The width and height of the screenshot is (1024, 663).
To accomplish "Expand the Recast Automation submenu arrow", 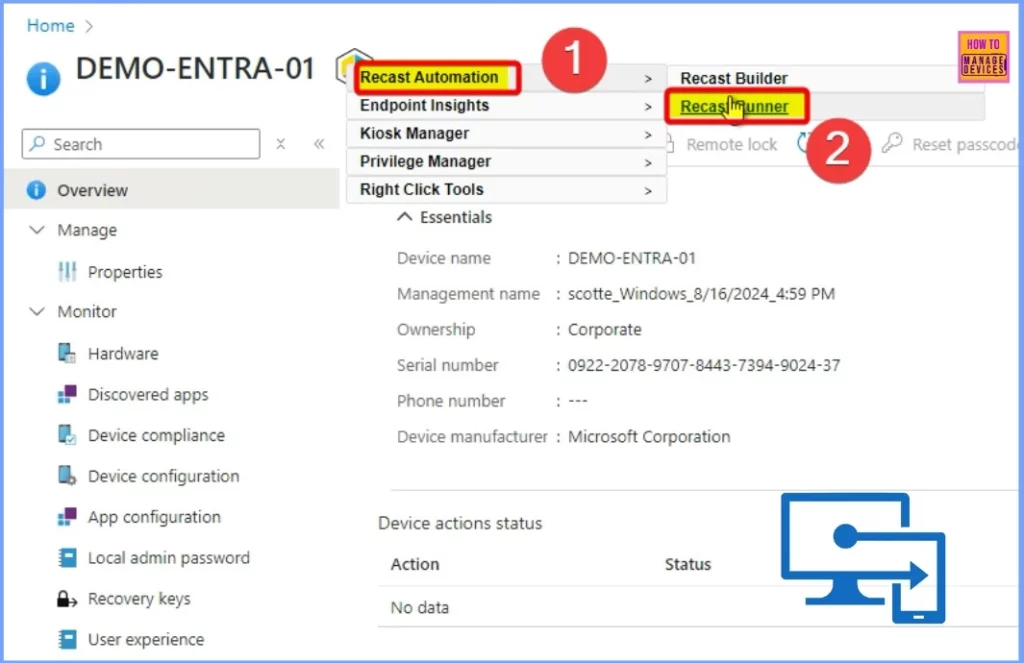I will point(648,78).
